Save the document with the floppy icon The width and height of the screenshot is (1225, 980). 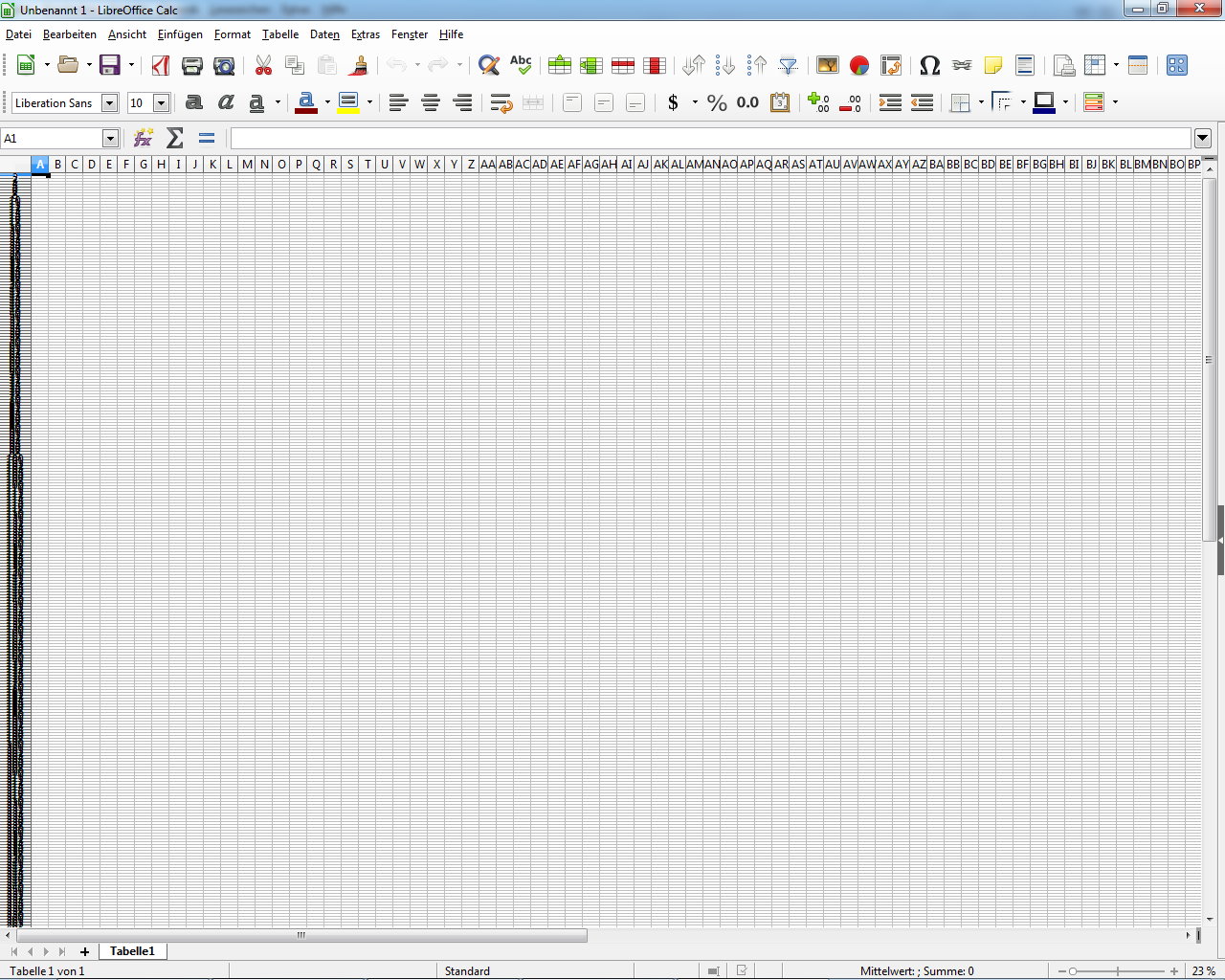click(110, 65)
